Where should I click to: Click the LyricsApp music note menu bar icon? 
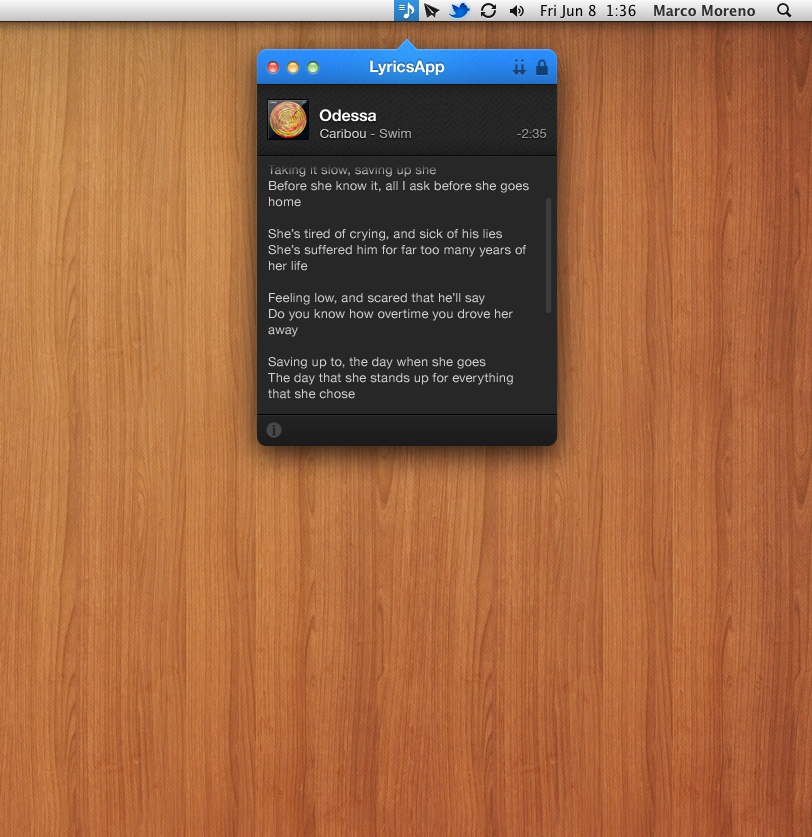406,11
